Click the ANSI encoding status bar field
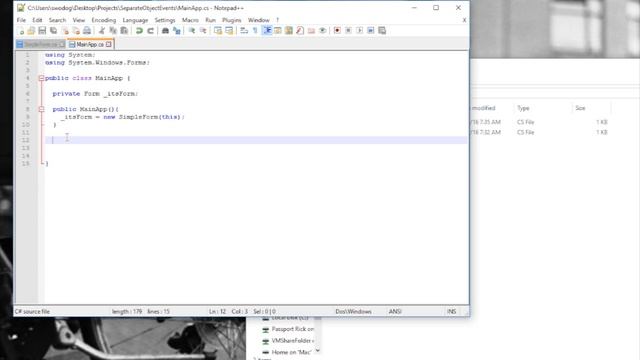 (395, 311)
